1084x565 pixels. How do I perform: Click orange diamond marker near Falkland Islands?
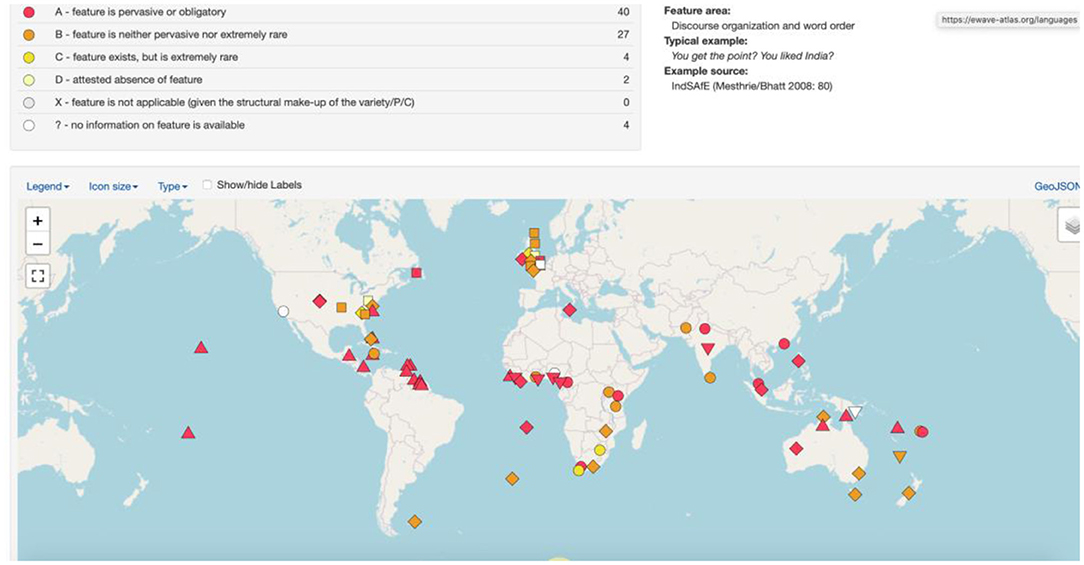[x=415, y=521]
